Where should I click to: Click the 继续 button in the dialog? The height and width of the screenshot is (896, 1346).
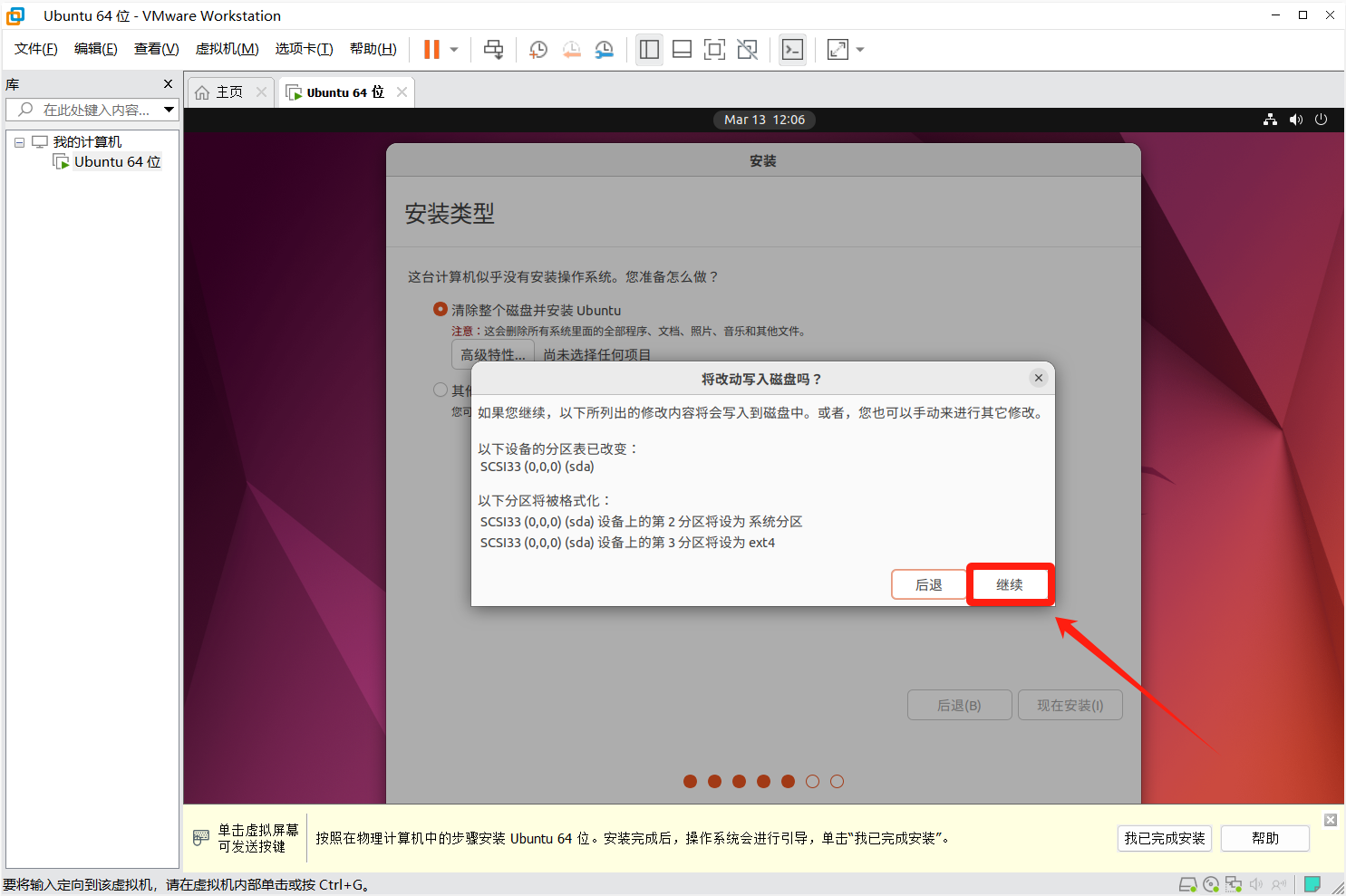tap(1009, 584)
